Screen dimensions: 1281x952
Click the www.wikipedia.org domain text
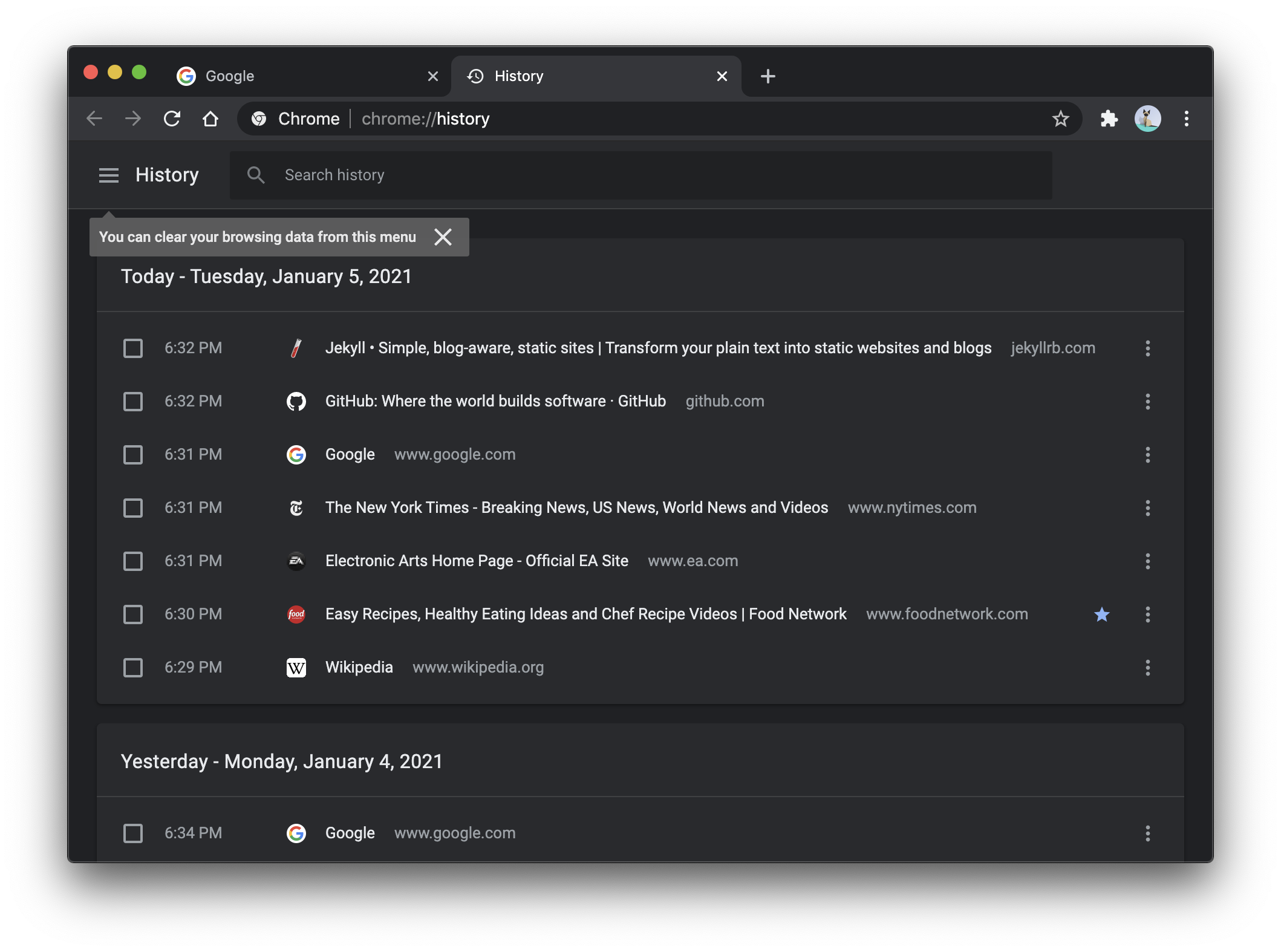coord(478,667)
